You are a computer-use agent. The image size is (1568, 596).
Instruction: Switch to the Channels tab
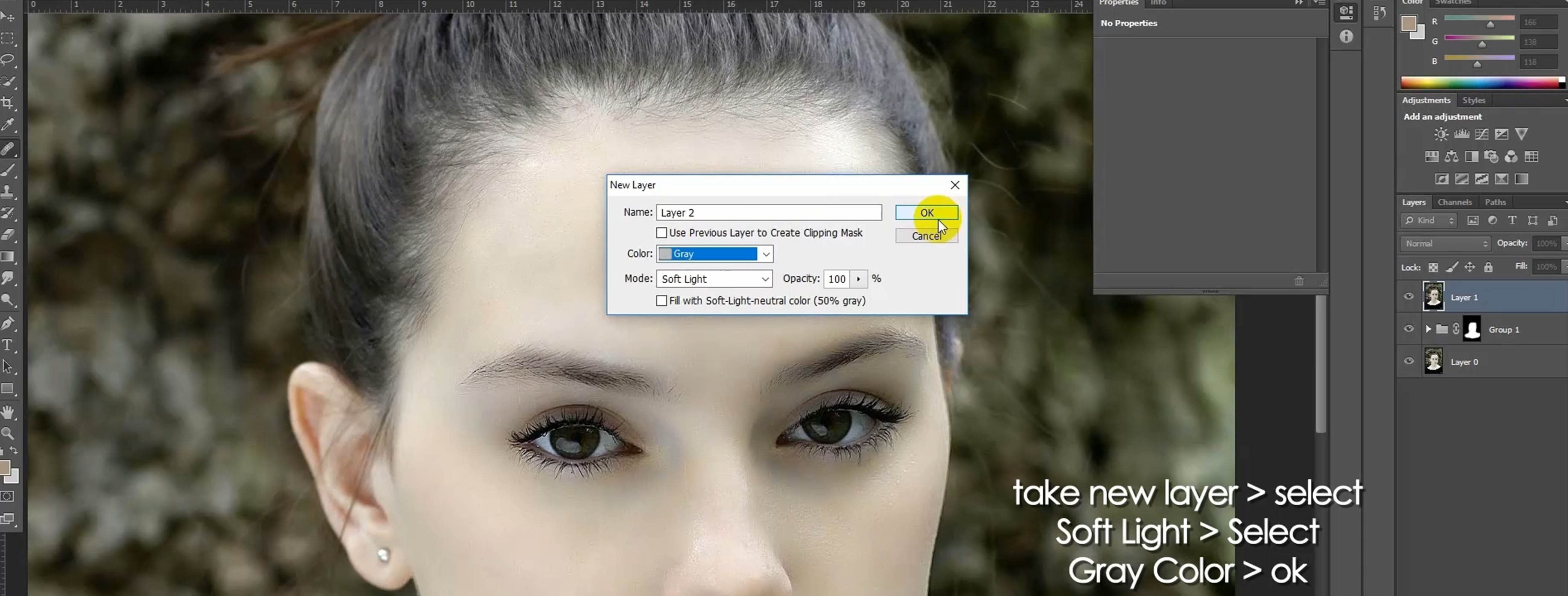tap(1454, 202)
